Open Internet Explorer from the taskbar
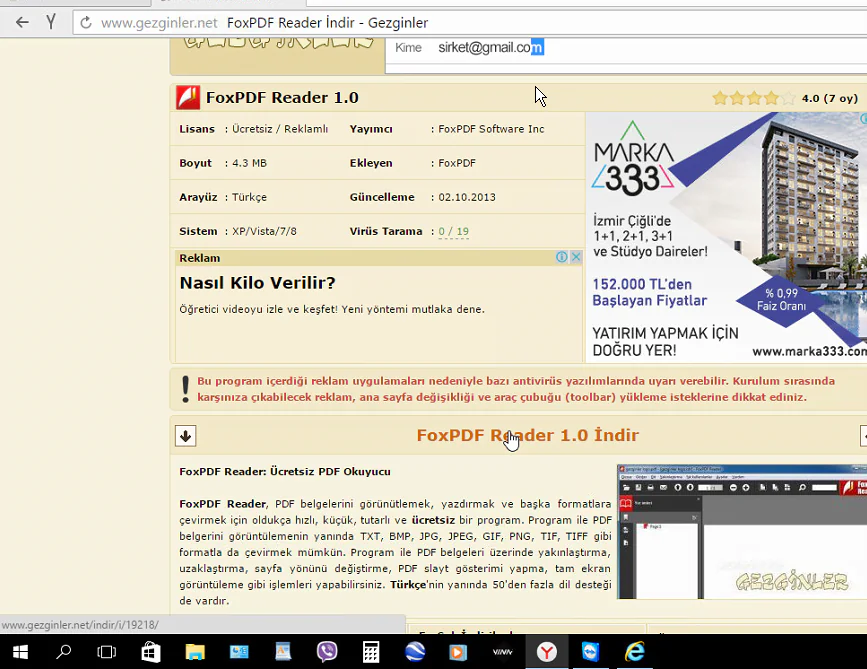 (x=634, y=652)
